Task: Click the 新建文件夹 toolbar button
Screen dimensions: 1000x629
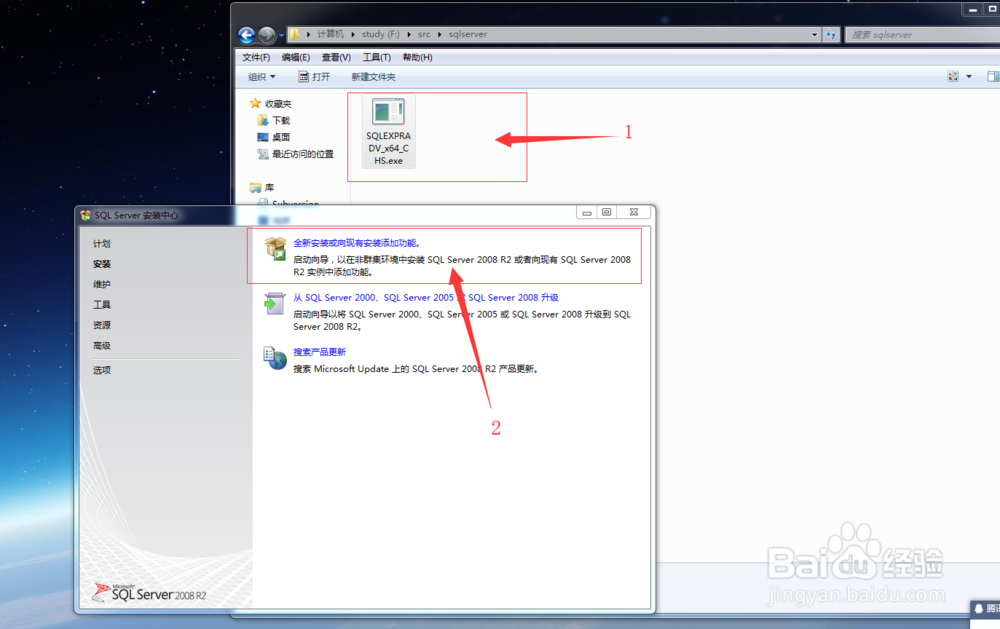Action: click(x=373, y=77)
